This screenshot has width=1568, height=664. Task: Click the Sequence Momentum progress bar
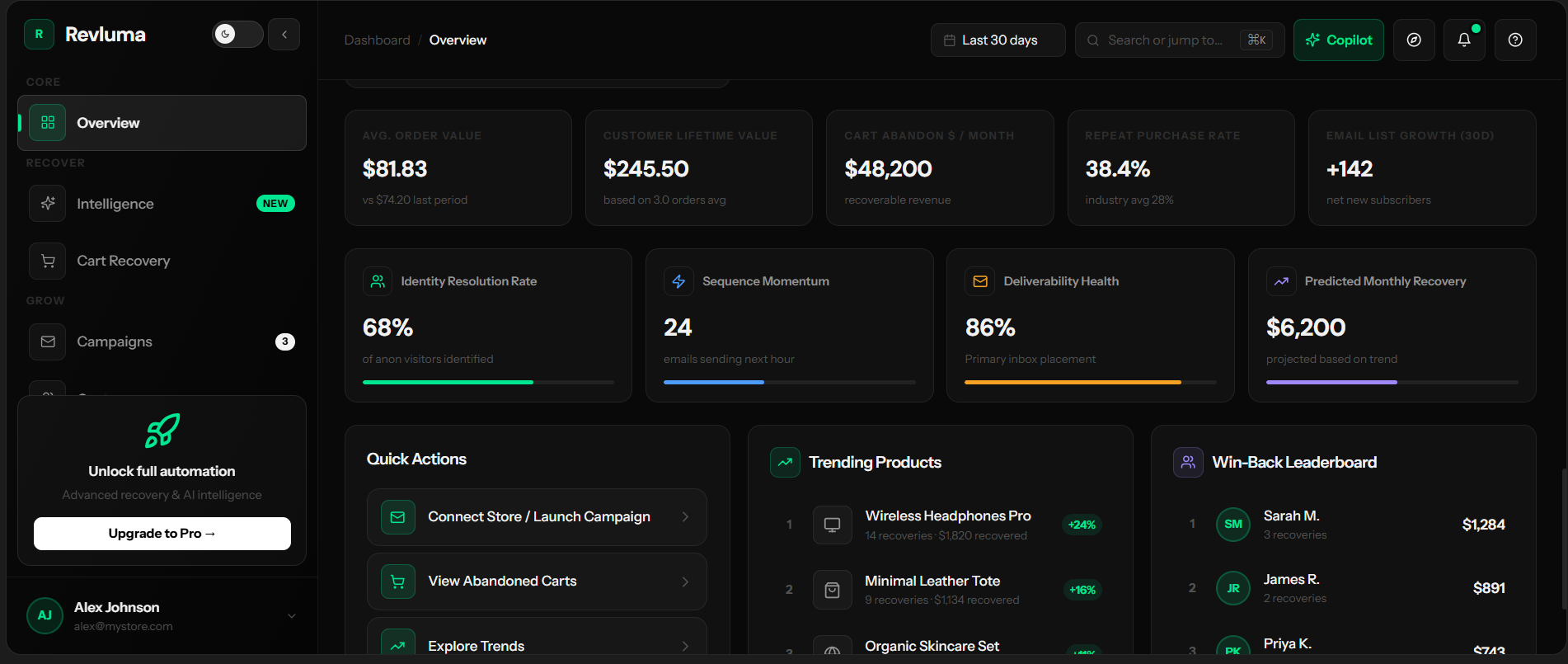pyautogui.click(x=790, y=382)
